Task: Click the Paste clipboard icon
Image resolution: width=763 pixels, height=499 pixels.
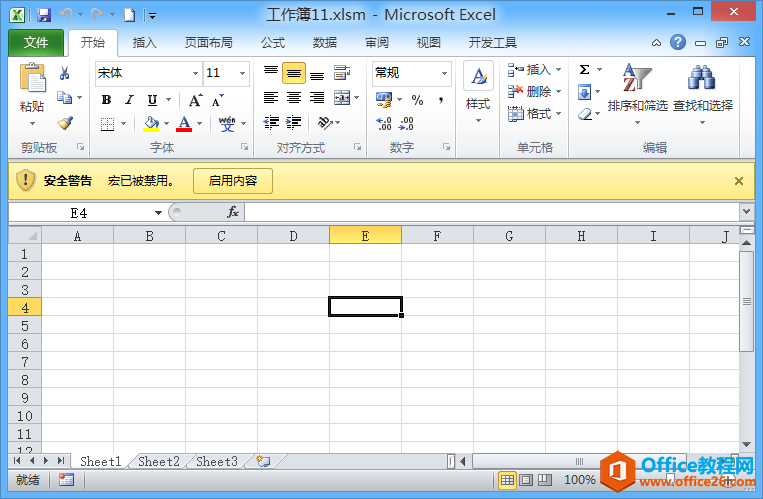Action: click(x=32, y=79)
